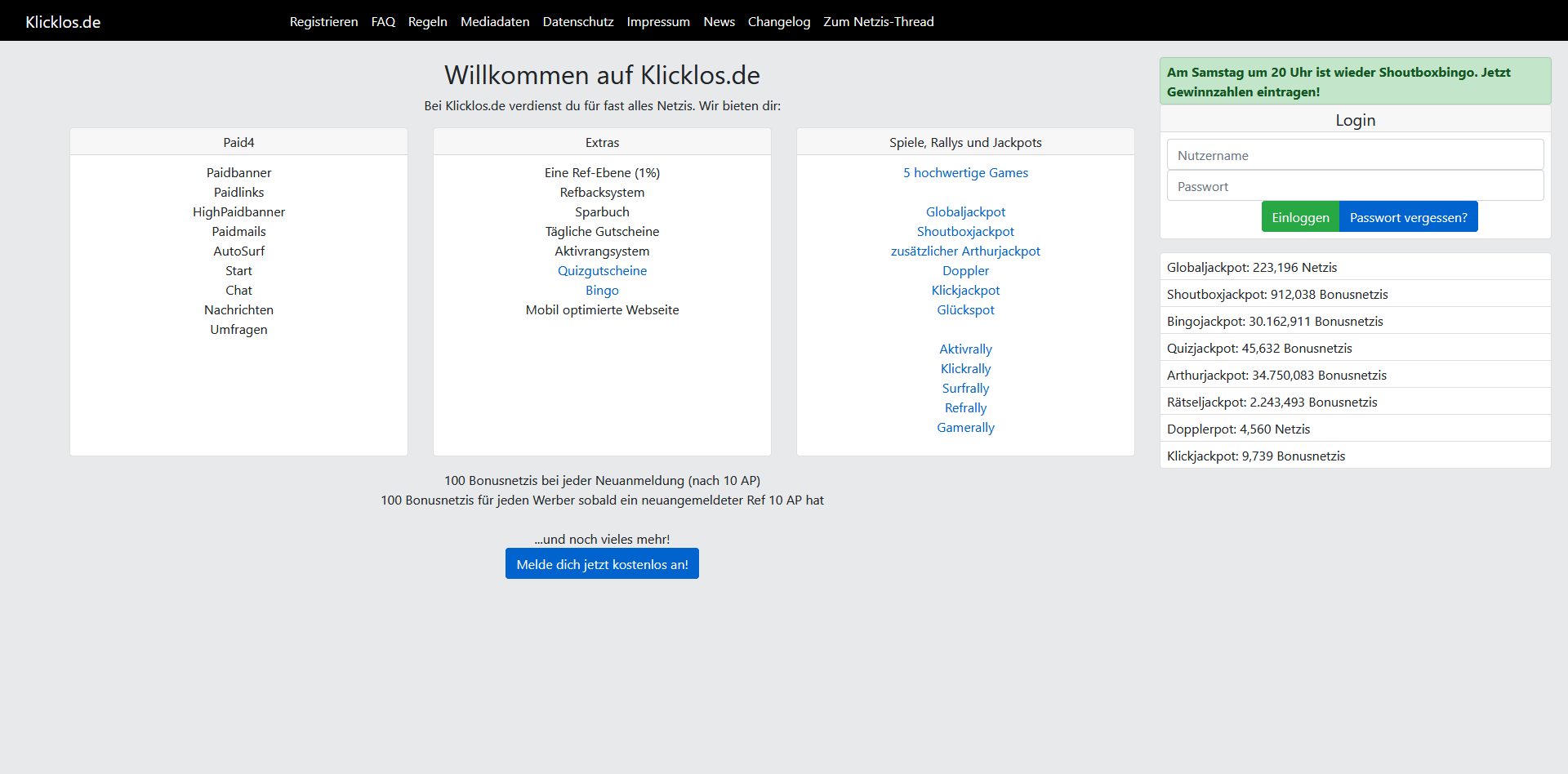Click the Extras card header
1568x774 pixels.
602,142
